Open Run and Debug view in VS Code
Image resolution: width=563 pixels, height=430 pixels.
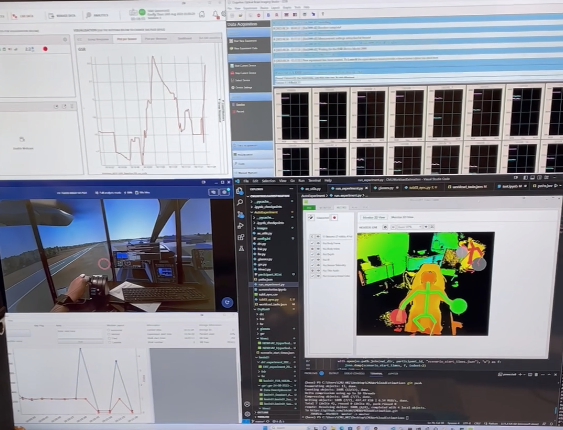click(241, 226)
